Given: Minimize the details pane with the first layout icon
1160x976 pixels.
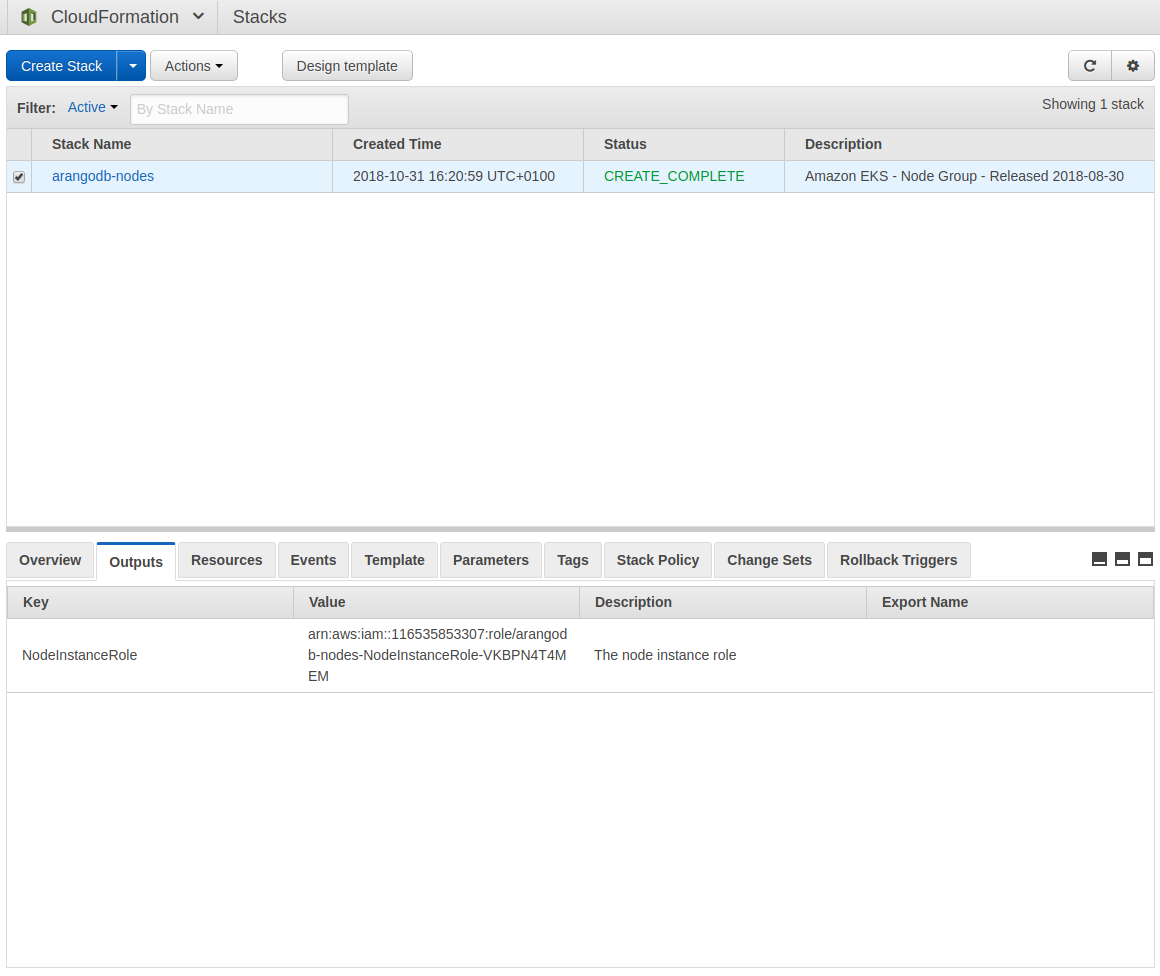Looking at the screenshot, I should coord(1099,559).
